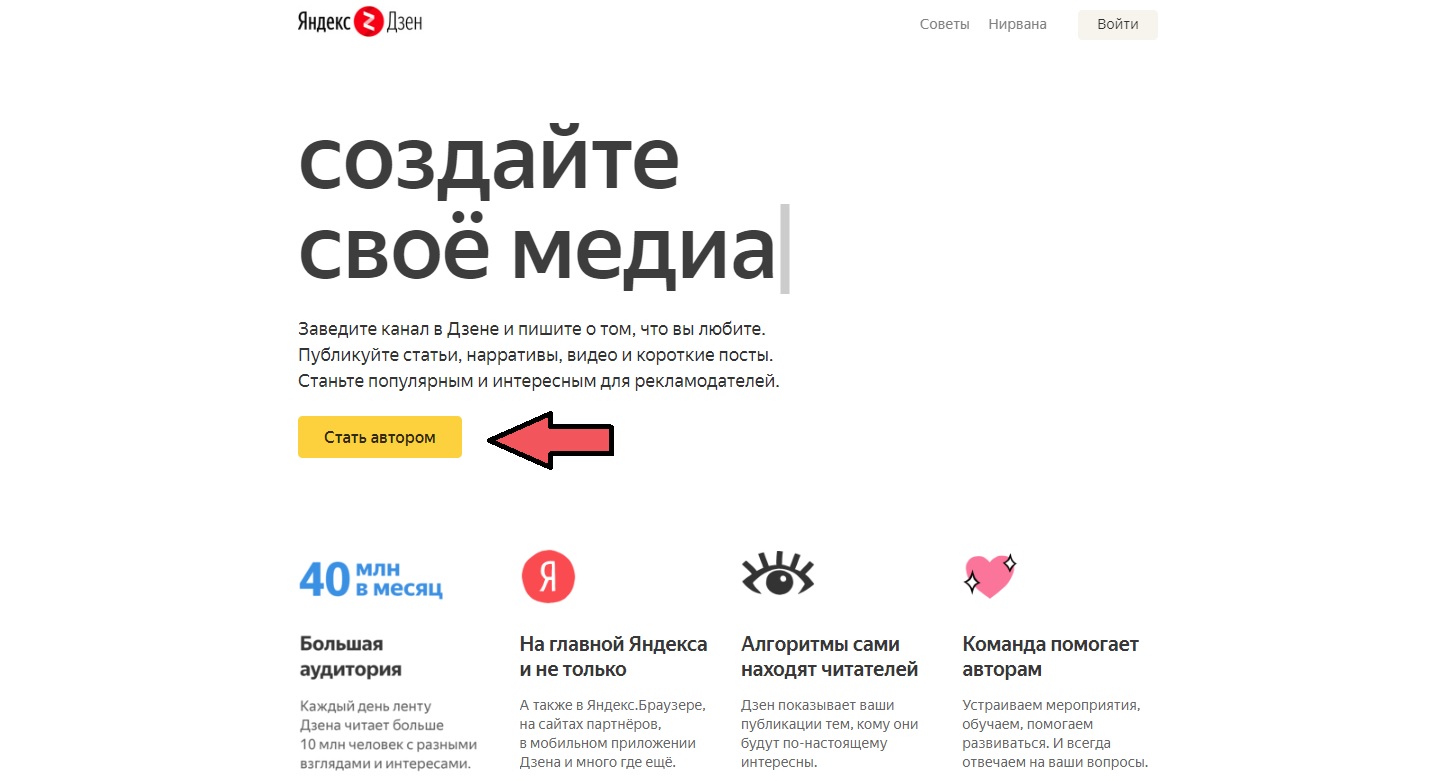
Task: Click the Дзен показывает ваши публикации text
Action: [x=829, y=734]
